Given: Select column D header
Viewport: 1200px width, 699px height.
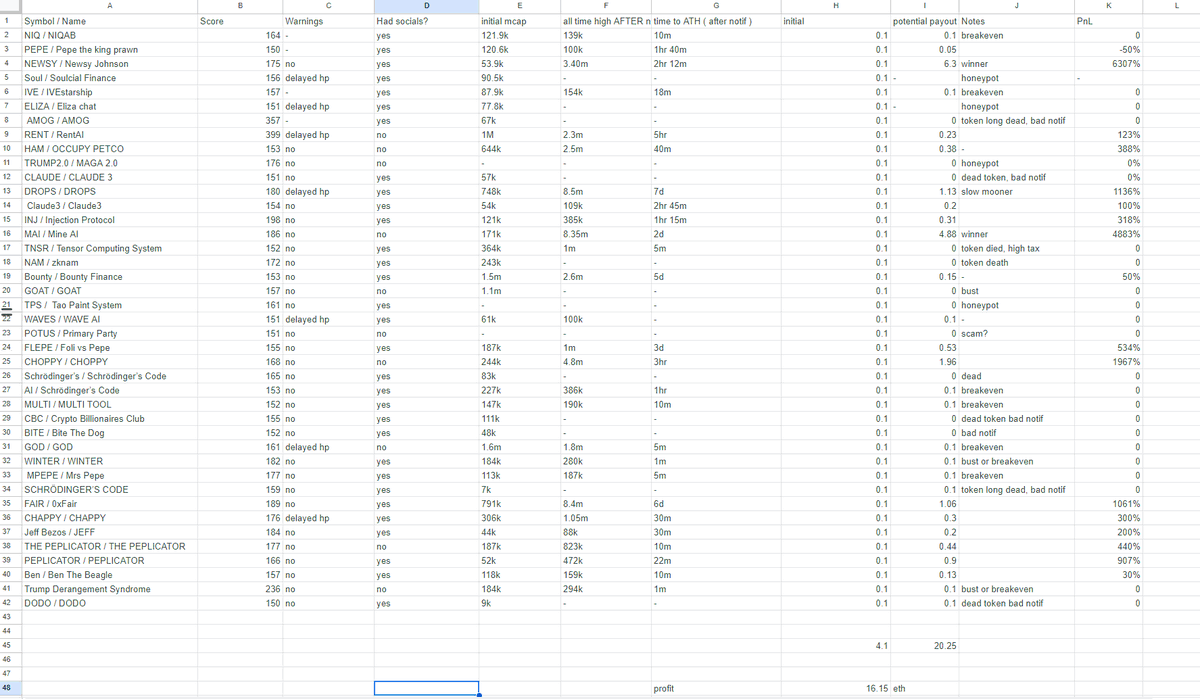Looking at the screenshot, I should [x=426, y=6].
